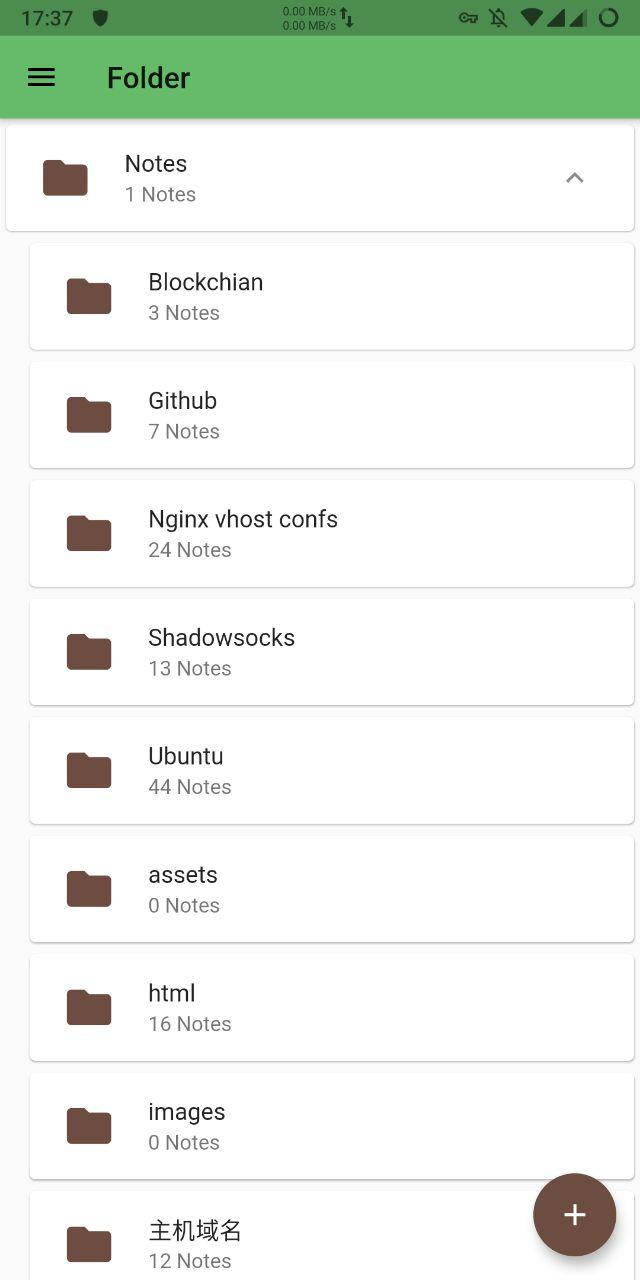This screenshot has width=640, height=1280.
Task: Tap the muted notifications status icon
Action: click(x=497, y=17)
